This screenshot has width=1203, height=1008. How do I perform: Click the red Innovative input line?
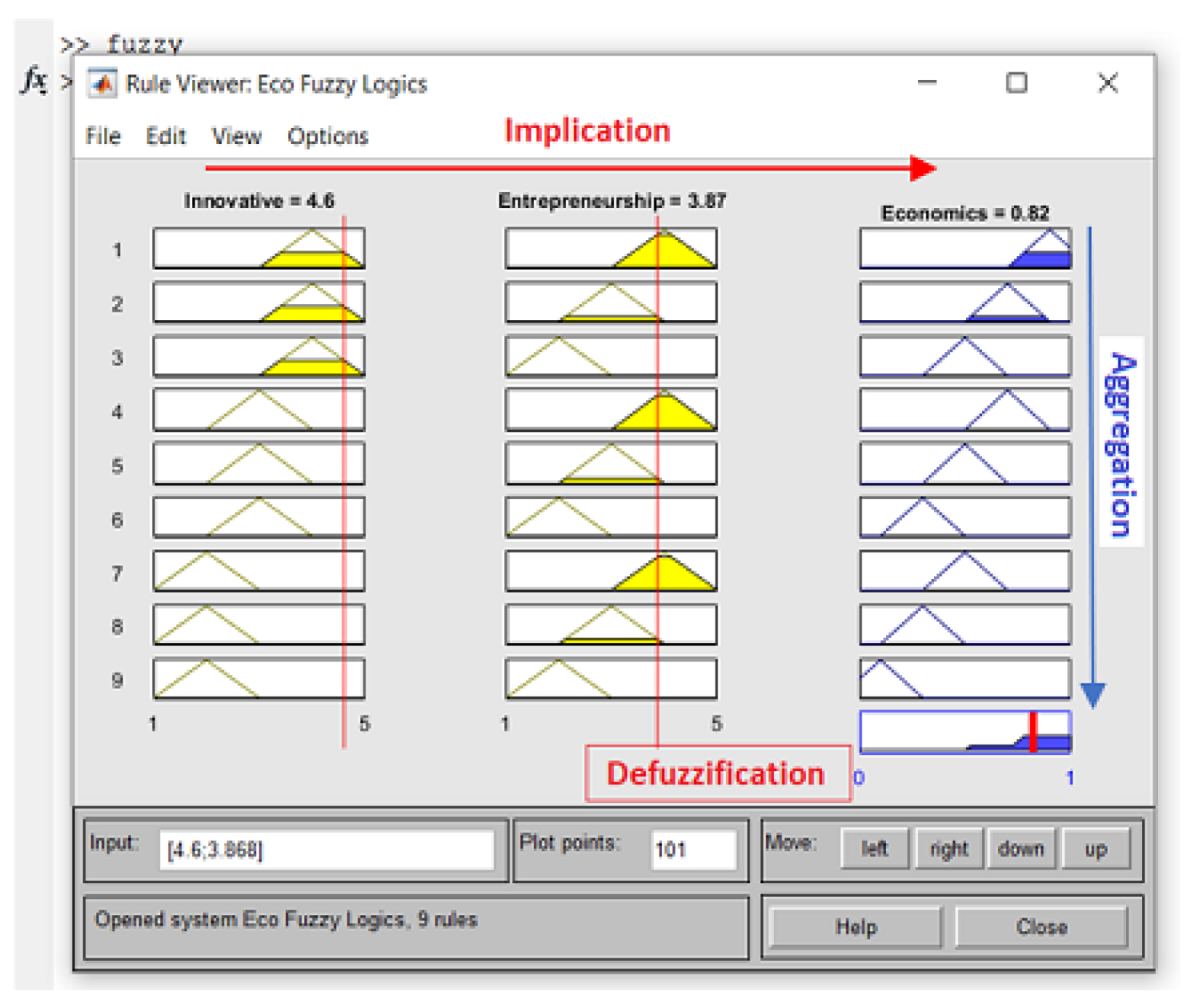pos(344,480)
